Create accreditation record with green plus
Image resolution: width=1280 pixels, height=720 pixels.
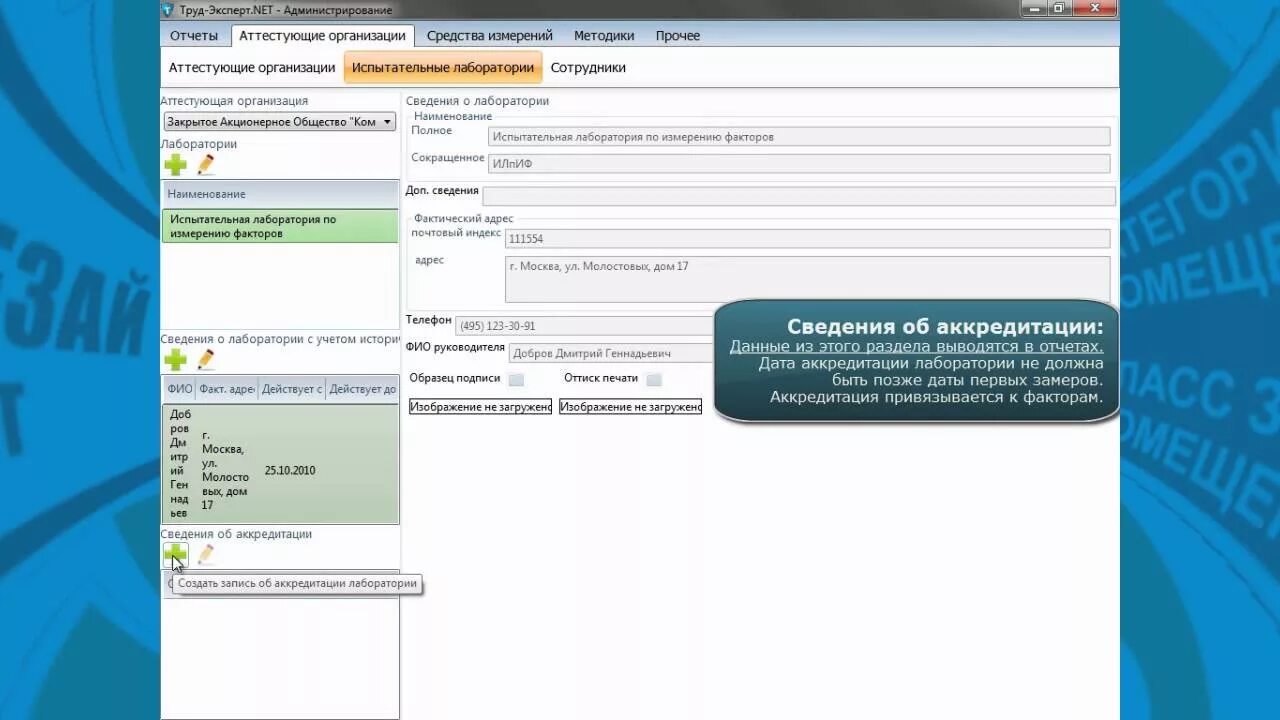pyautogui.click(x=175, y=554)
